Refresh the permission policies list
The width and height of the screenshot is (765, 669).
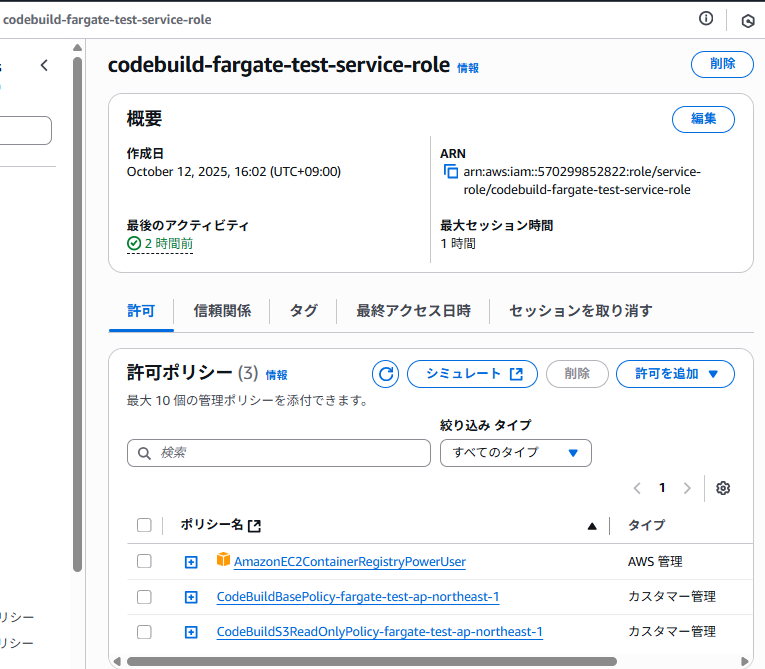click(x=385, y=374)
